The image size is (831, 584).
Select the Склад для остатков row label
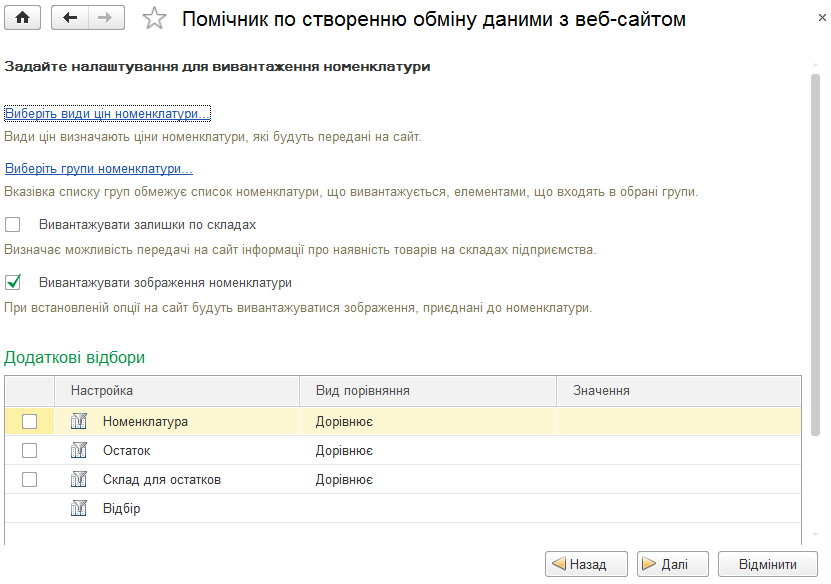[x=162, y=480]
